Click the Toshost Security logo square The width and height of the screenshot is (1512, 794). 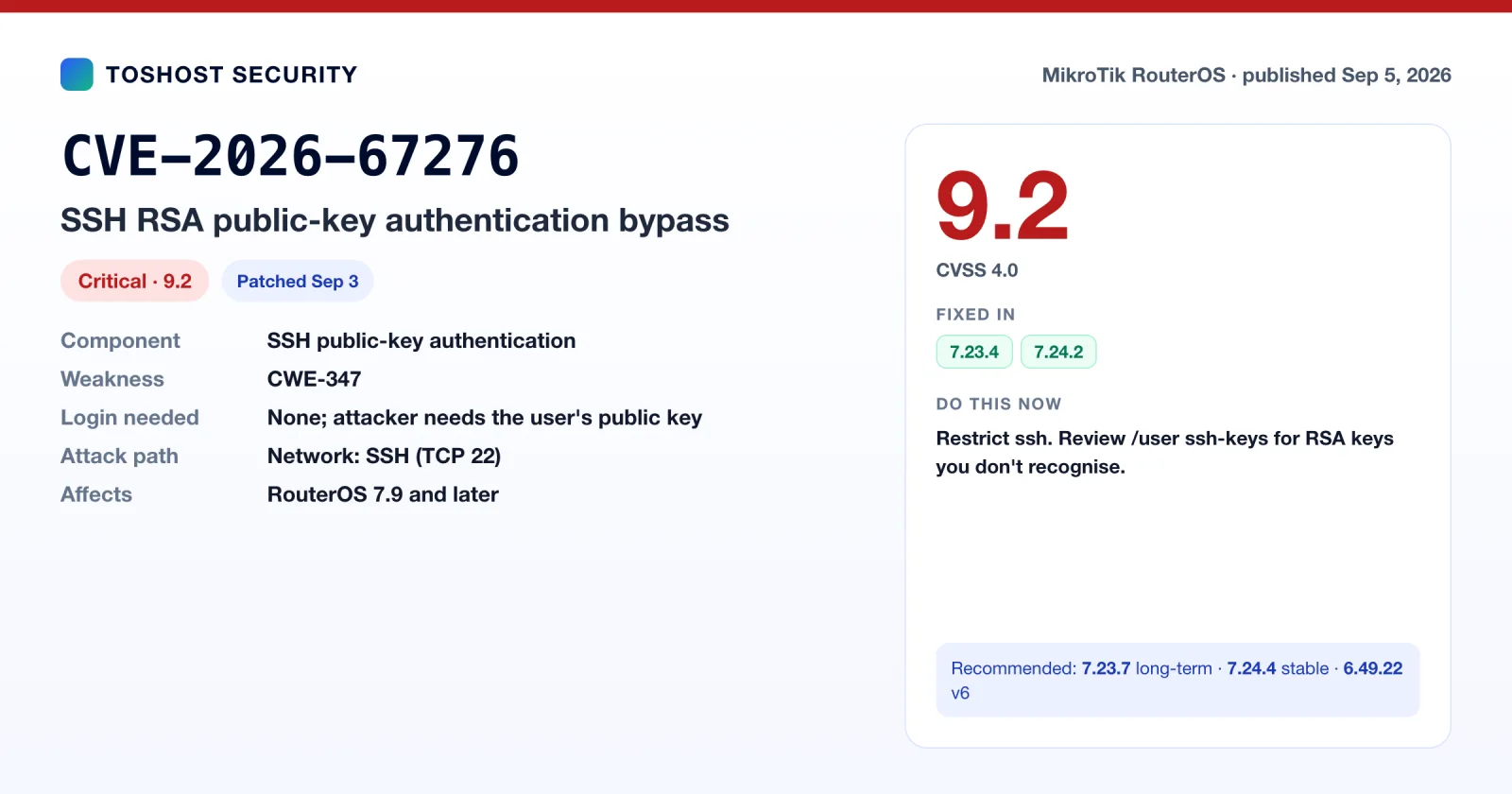77,75
